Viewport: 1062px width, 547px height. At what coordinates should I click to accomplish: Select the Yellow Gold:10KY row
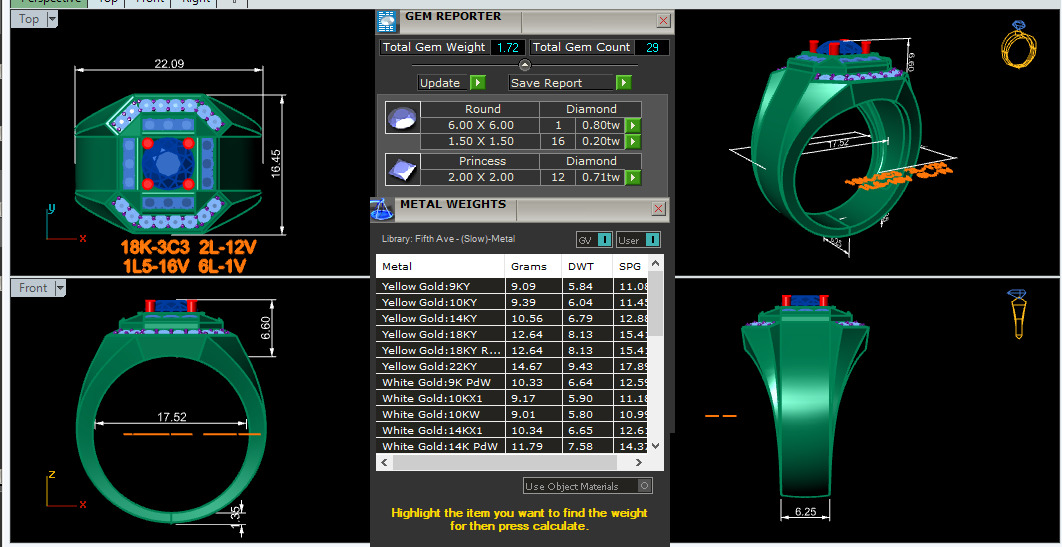(x=512, y=302)
